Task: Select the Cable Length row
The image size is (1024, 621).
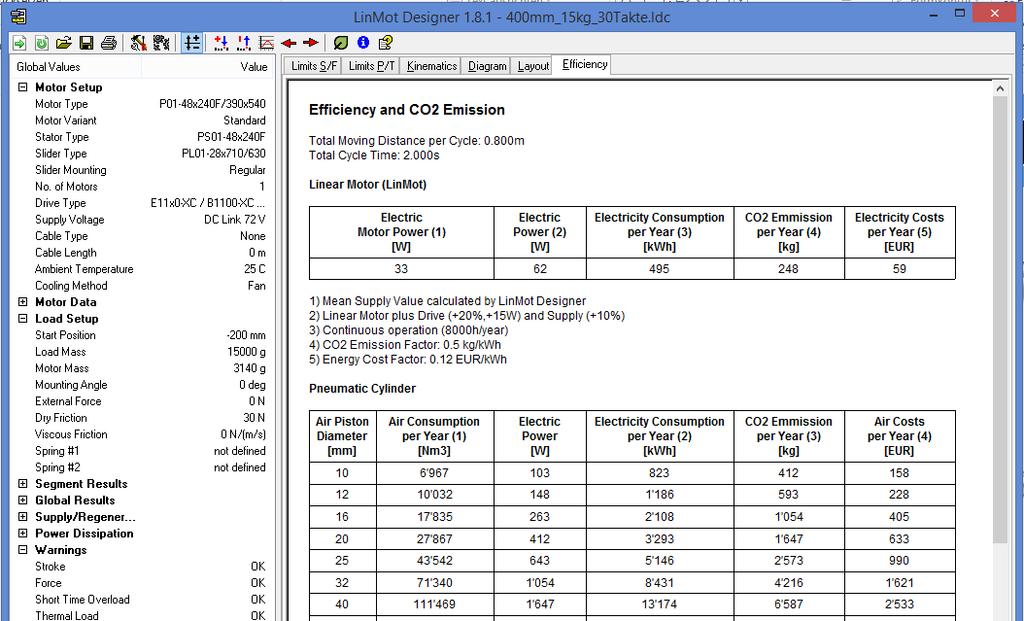Action: [142, 253]
